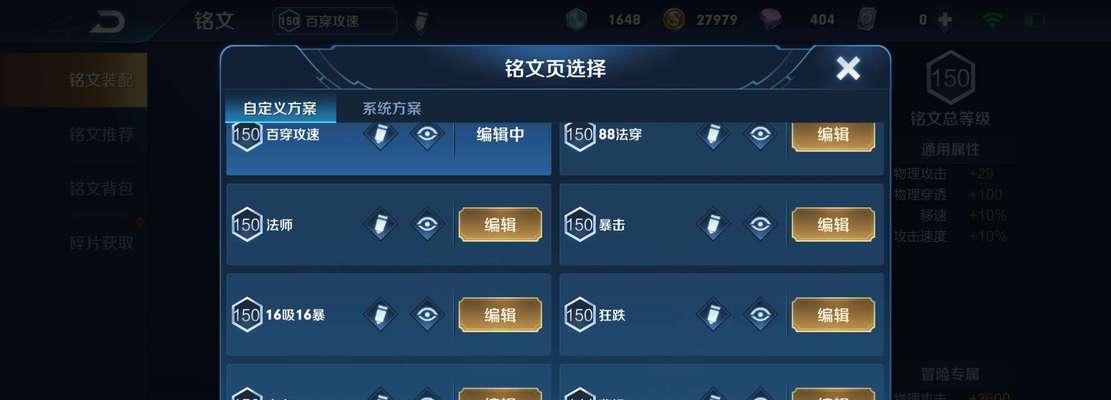This screenshot has width=1111, height=400.
Task: View 88法穿 page via the eye icon
Action: click(x=760, y=135)
